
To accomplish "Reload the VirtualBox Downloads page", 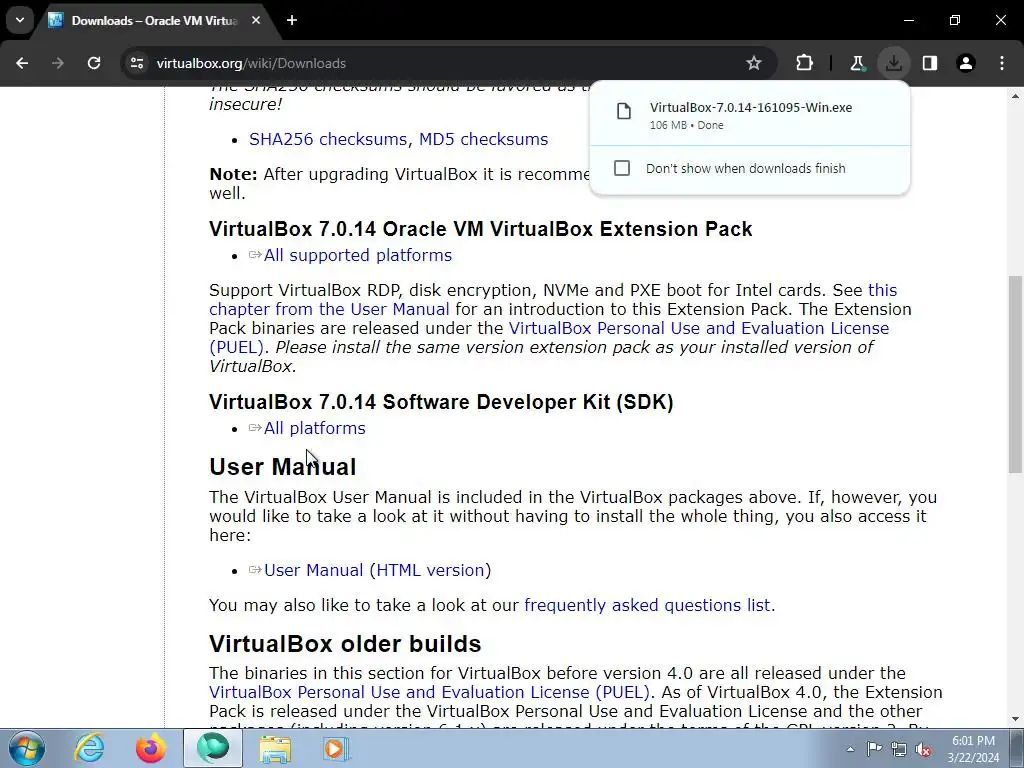I will 94,63.
